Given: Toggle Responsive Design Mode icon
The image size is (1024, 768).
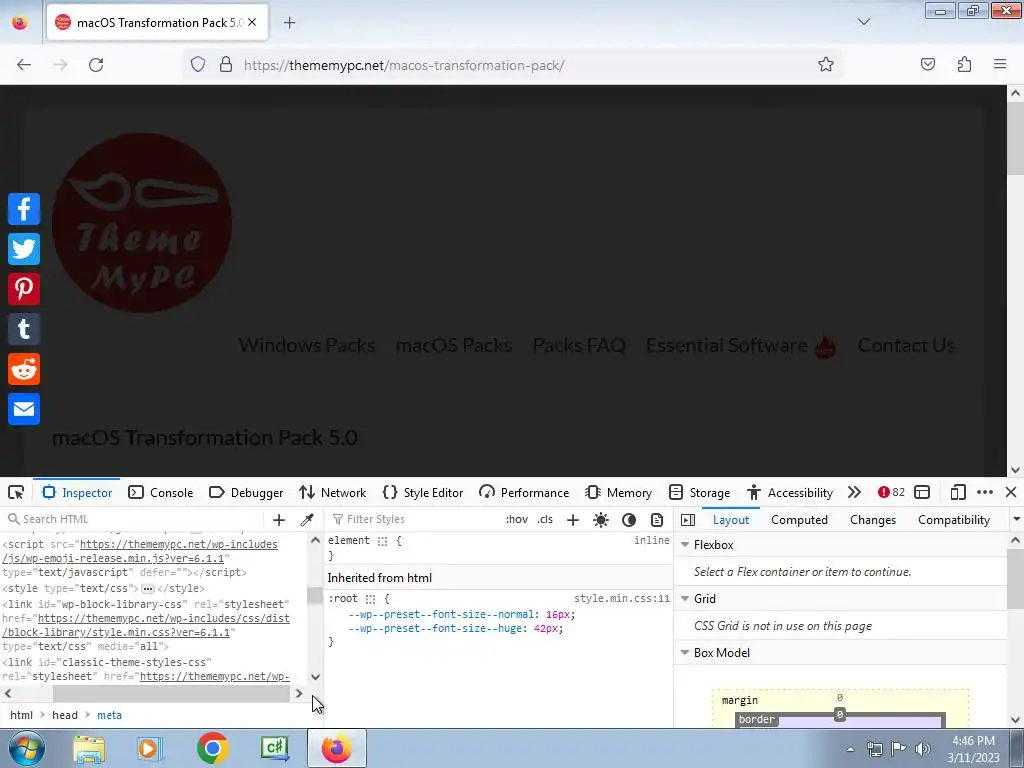Looking at the screenshot, I should click(x=958, y=492).
